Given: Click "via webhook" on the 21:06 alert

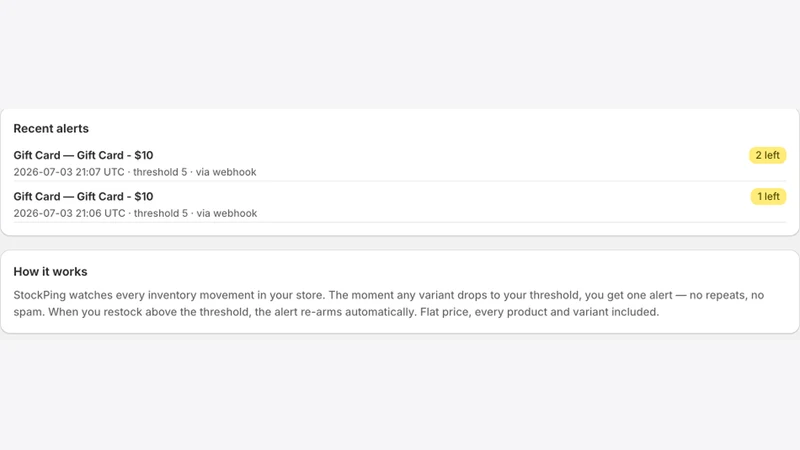Looking at the screenshot, I should [227, 213].
